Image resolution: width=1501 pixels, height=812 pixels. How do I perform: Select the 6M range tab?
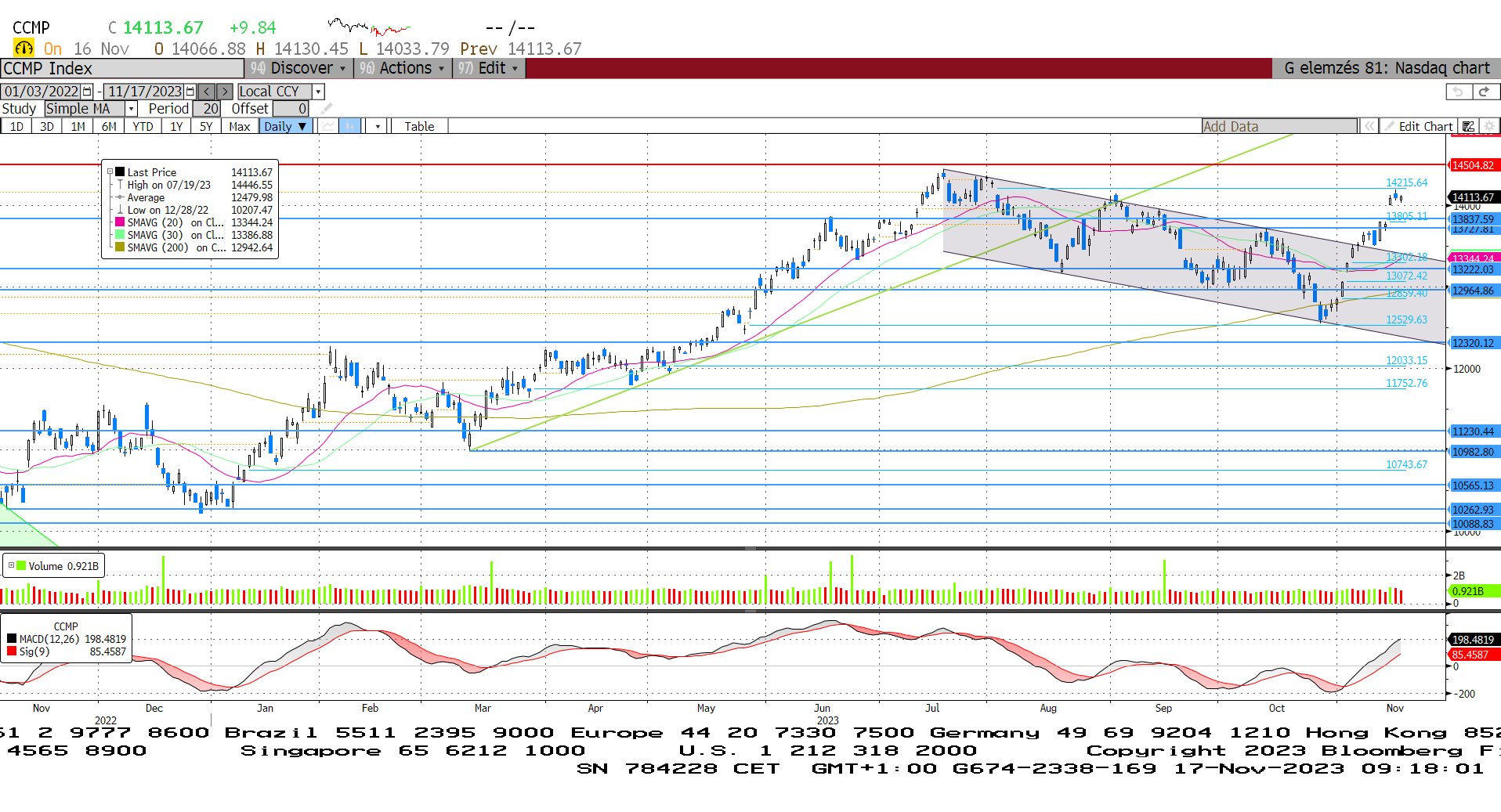(109, 126)
